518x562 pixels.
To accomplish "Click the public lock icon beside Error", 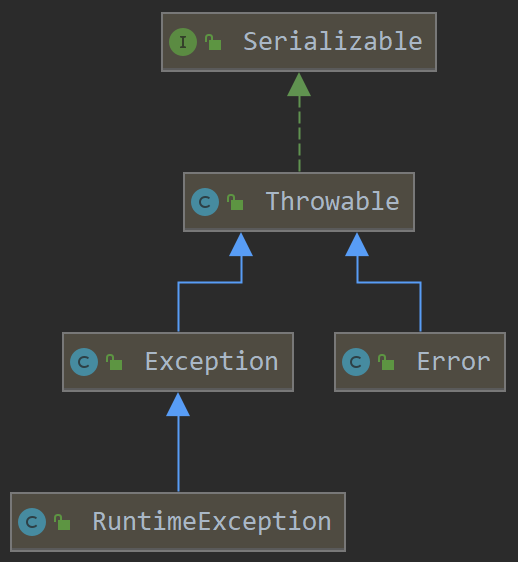I will click(x=386, y=362).
